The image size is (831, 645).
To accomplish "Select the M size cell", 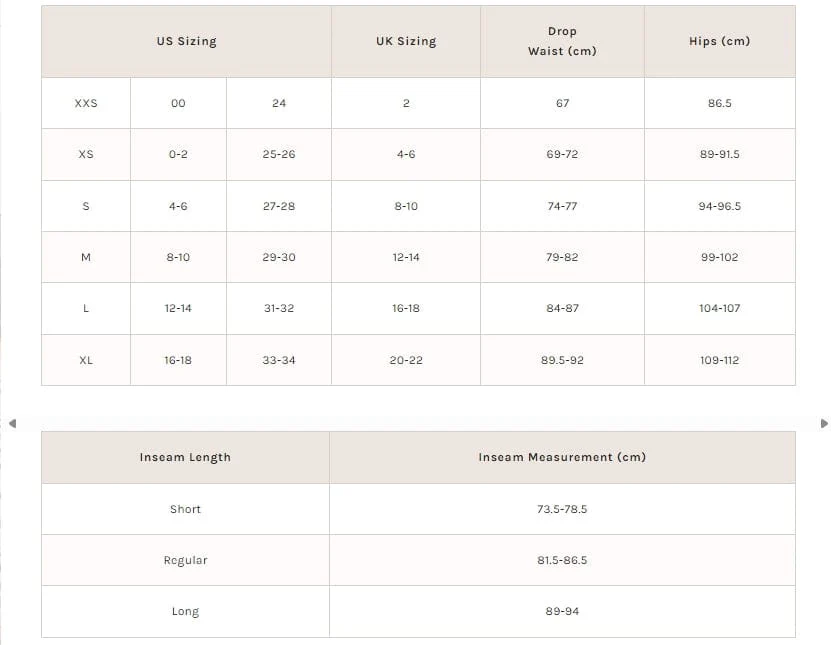I will tap(86, 257).
